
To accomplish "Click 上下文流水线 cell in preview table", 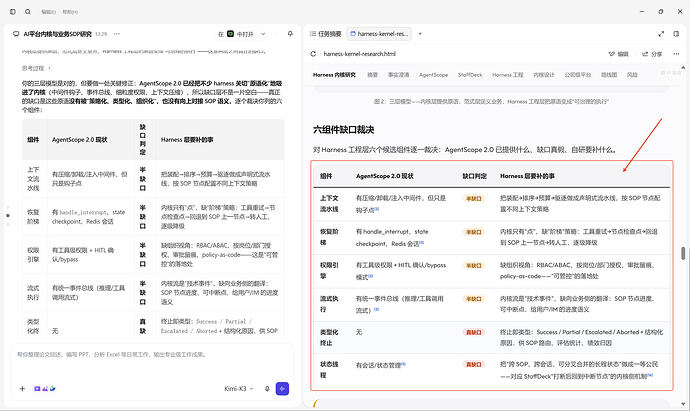I will point(329,204).
